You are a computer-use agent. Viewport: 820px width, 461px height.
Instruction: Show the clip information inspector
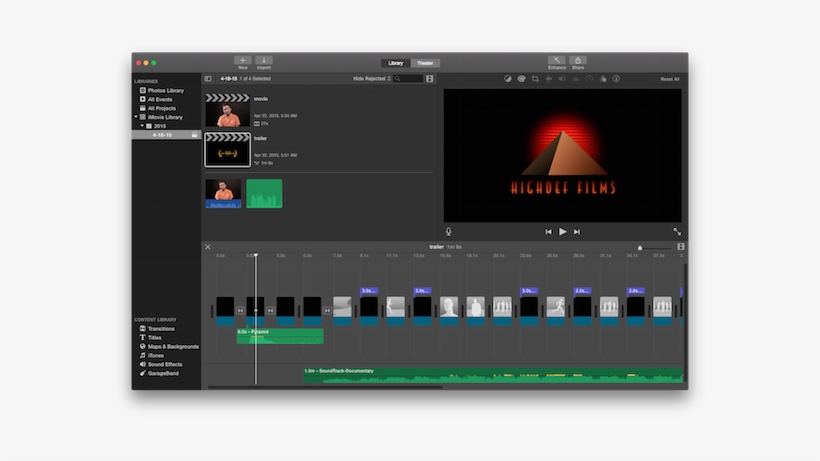pyautogui.click(x=617, y=79)
